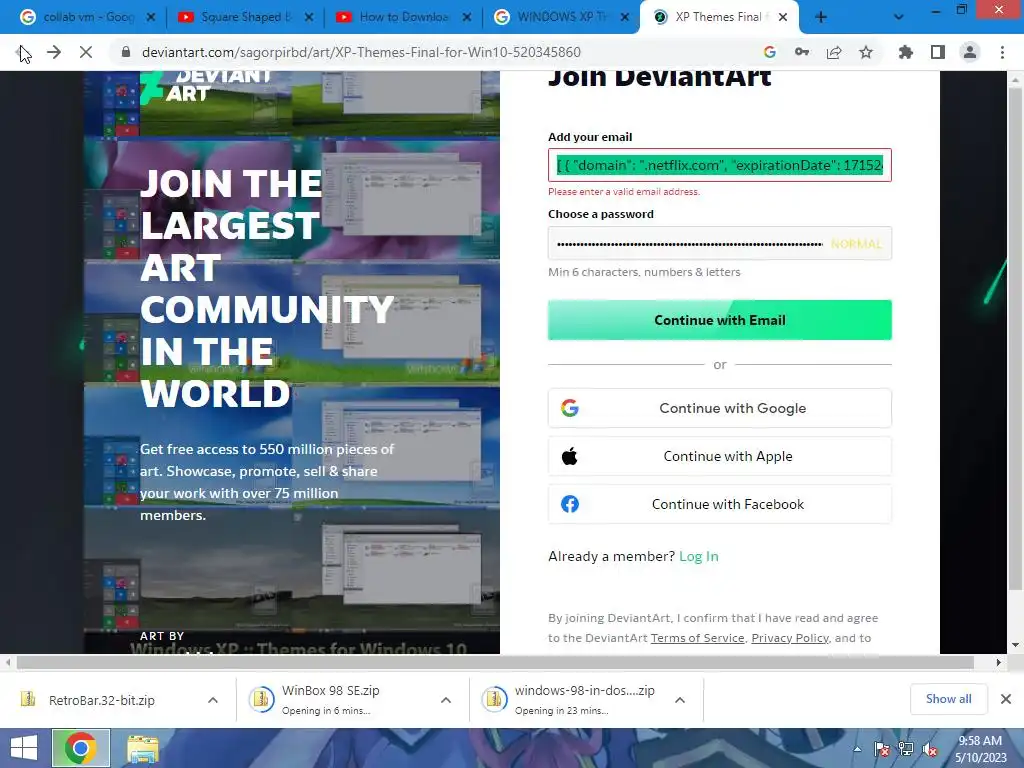
Task: Open the Log In link
Action: 699,556
